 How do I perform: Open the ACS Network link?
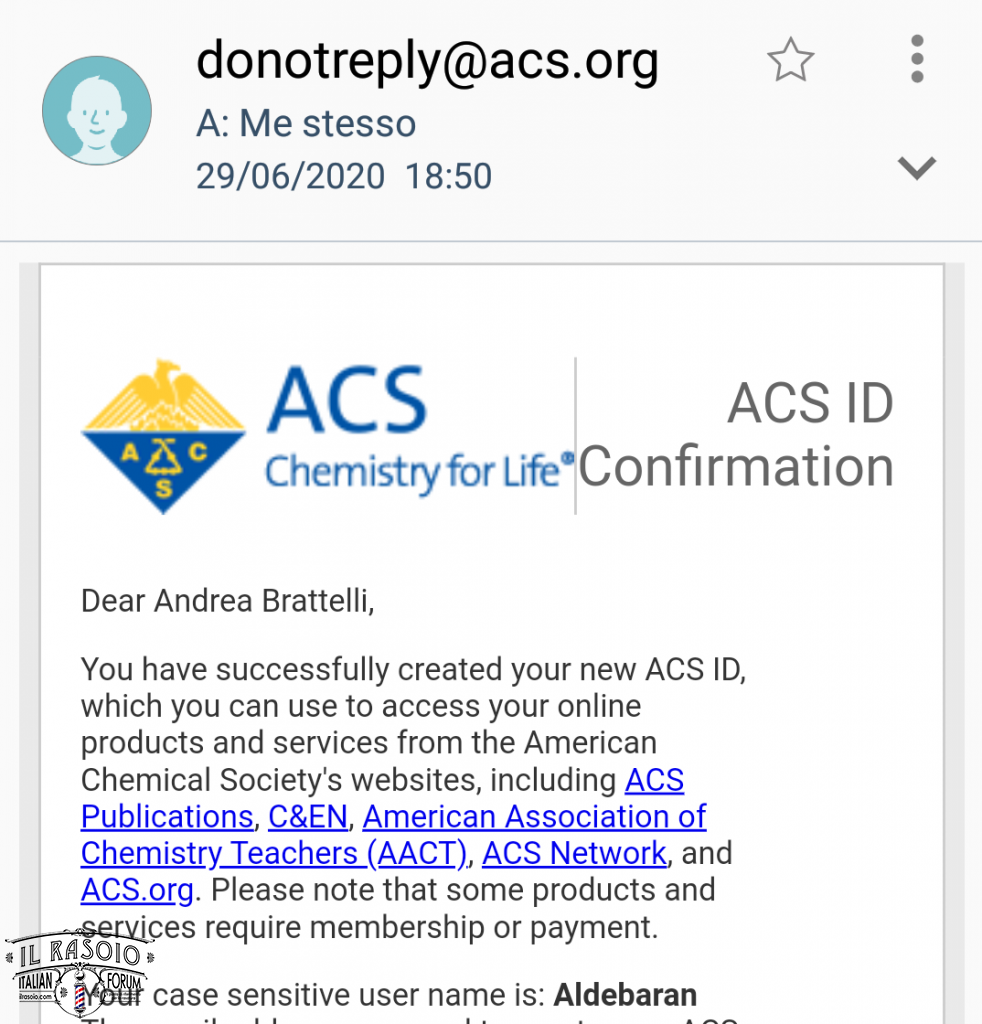[x=574, y=853]
